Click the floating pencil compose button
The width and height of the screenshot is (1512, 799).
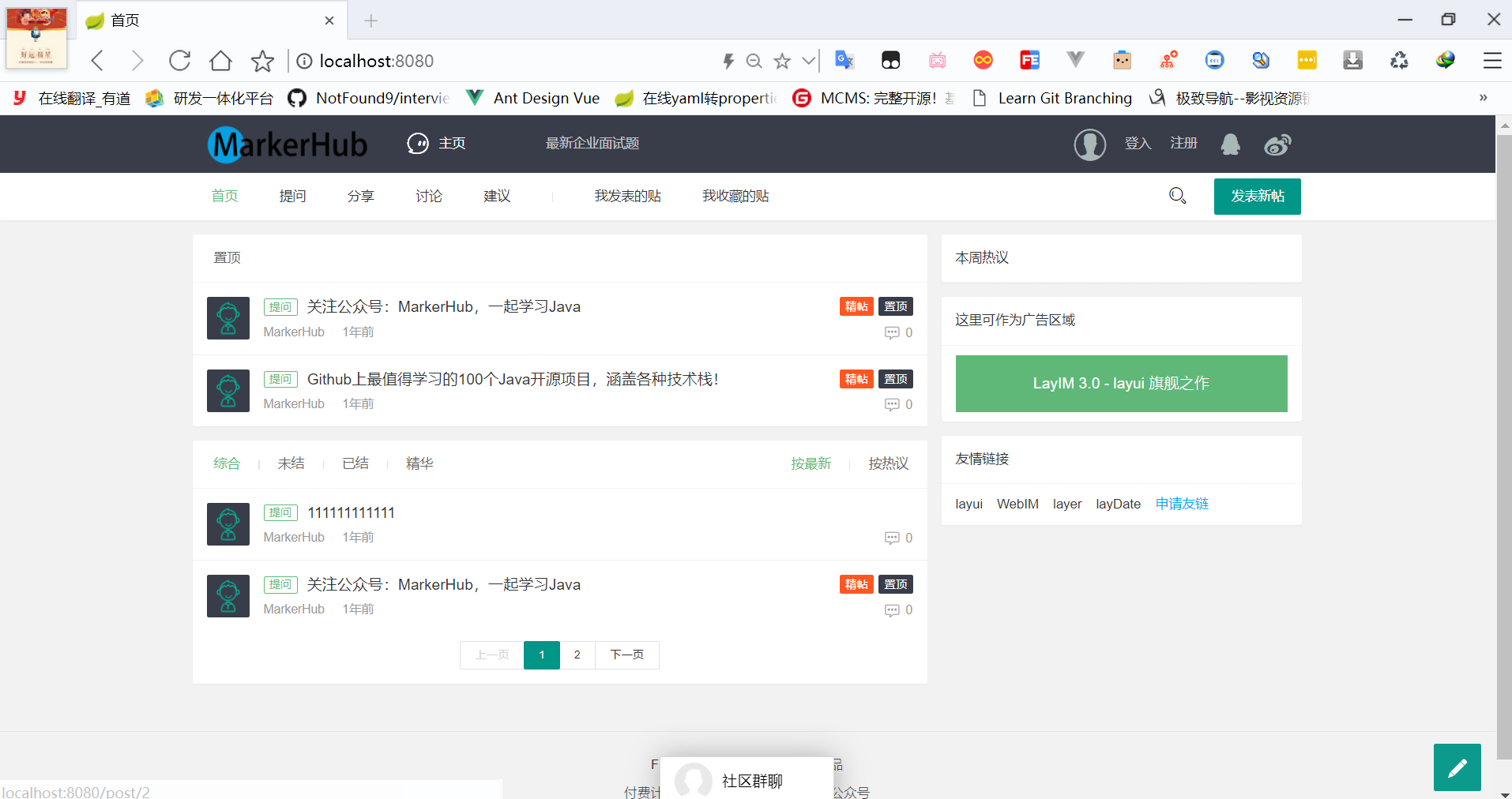(1457, 767)
